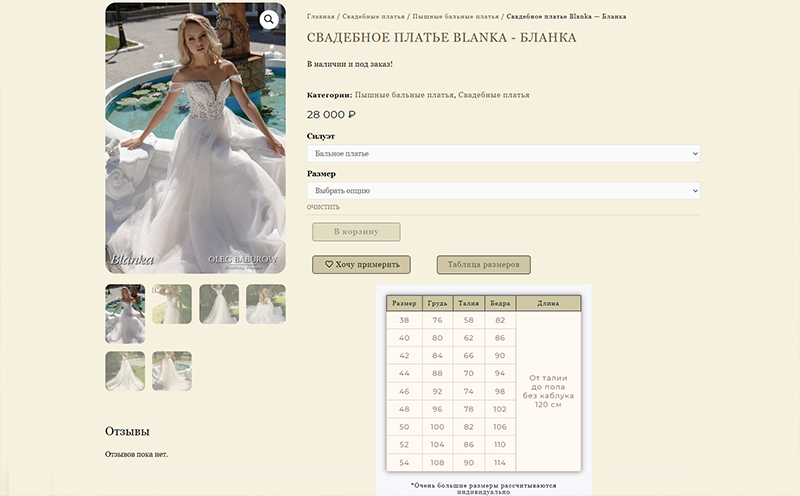Click the price 28 000 ₽
800x496 pixels.
click(x=331, y=115)
